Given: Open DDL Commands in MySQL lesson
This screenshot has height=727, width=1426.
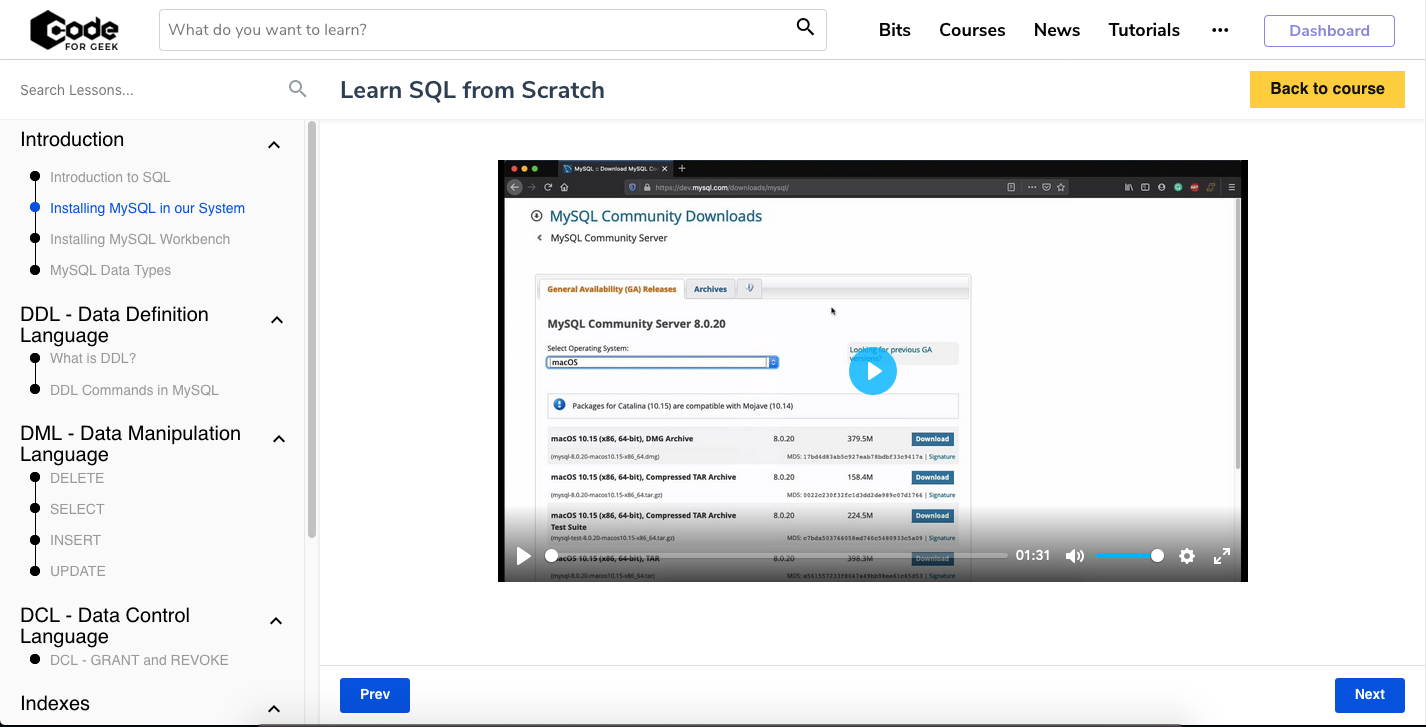Looking at the screenshot, I should pyautogui.click(x=134, y=390).
